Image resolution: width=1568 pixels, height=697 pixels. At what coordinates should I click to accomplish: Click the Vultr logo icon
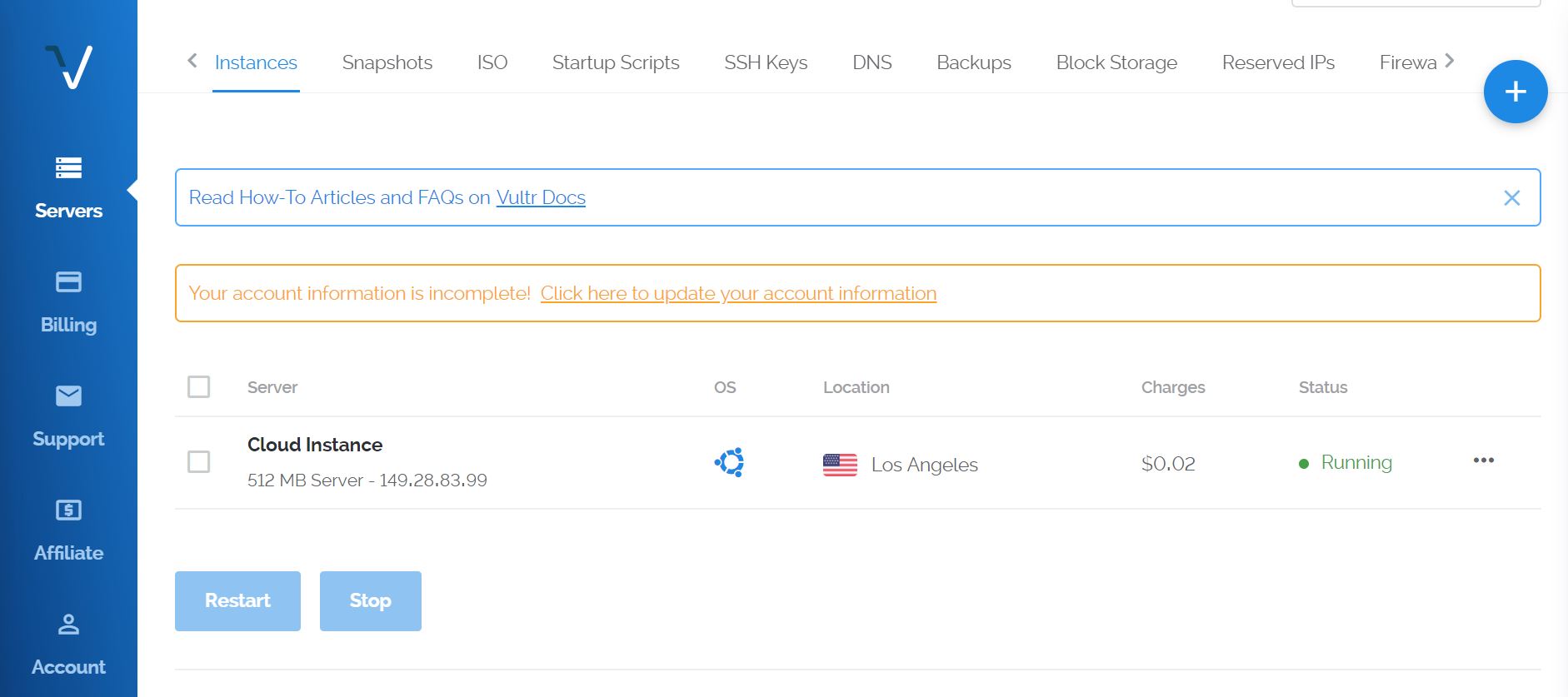(x=68, y=67)
